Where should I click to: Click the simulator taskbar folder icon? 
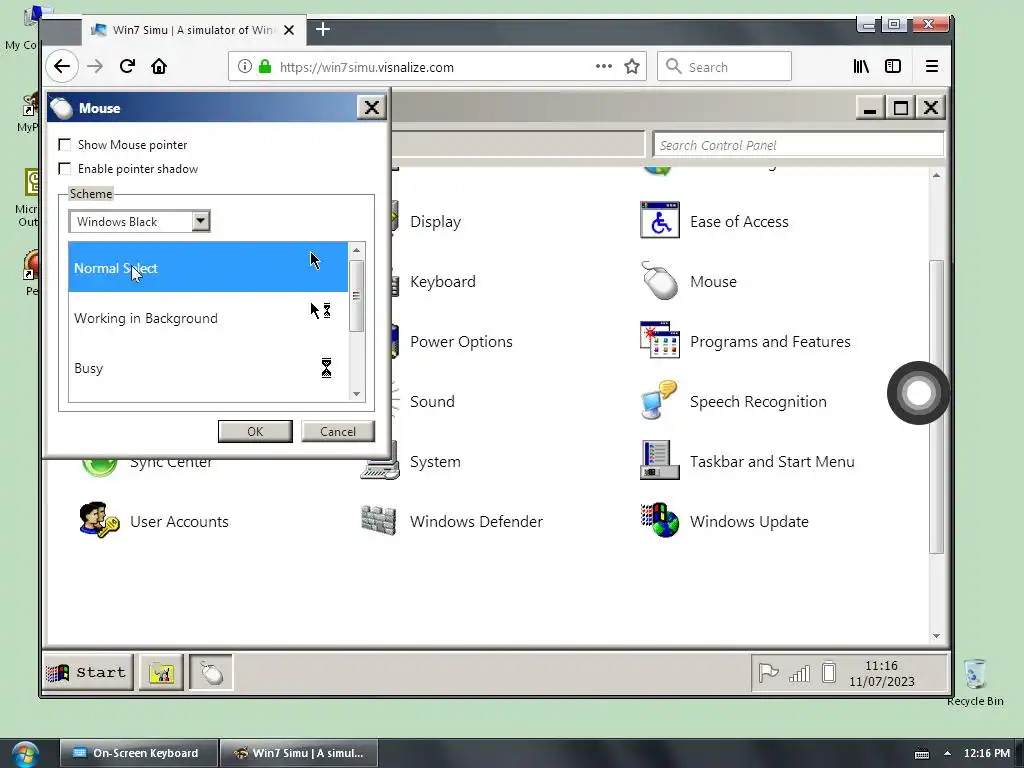click(x=161, y=672)
